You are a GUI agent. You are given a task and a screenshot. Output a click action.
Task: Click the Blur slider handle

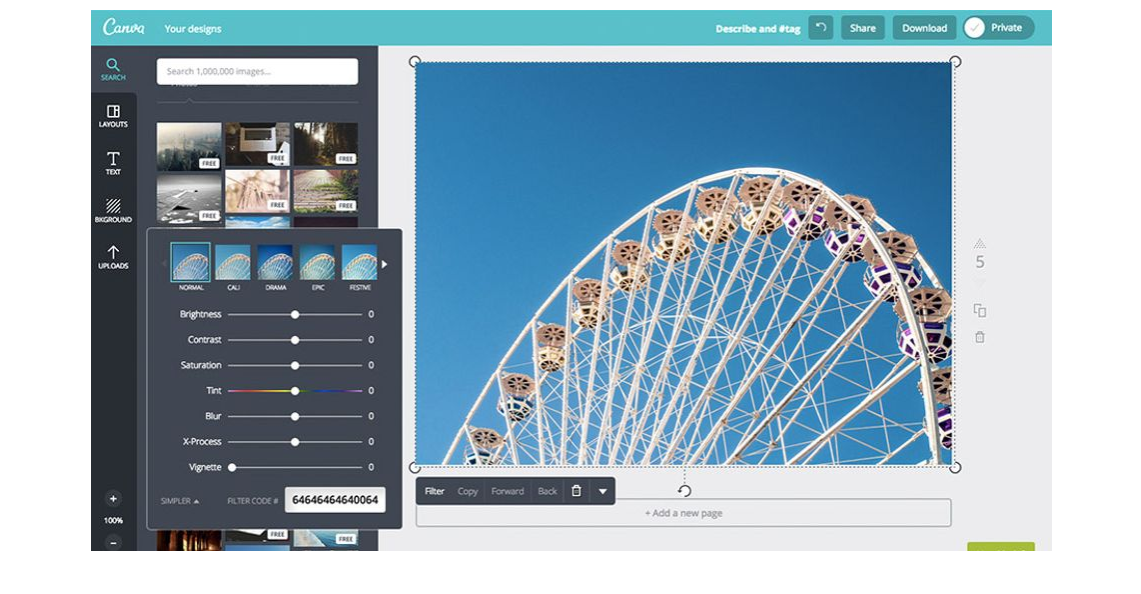[295, 416]
